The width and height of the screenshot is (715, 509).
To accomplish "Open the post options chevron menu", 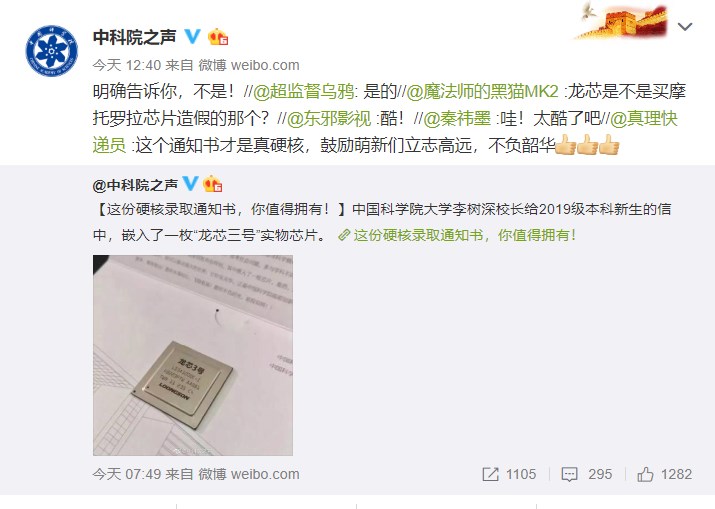I will click(685, 27).
